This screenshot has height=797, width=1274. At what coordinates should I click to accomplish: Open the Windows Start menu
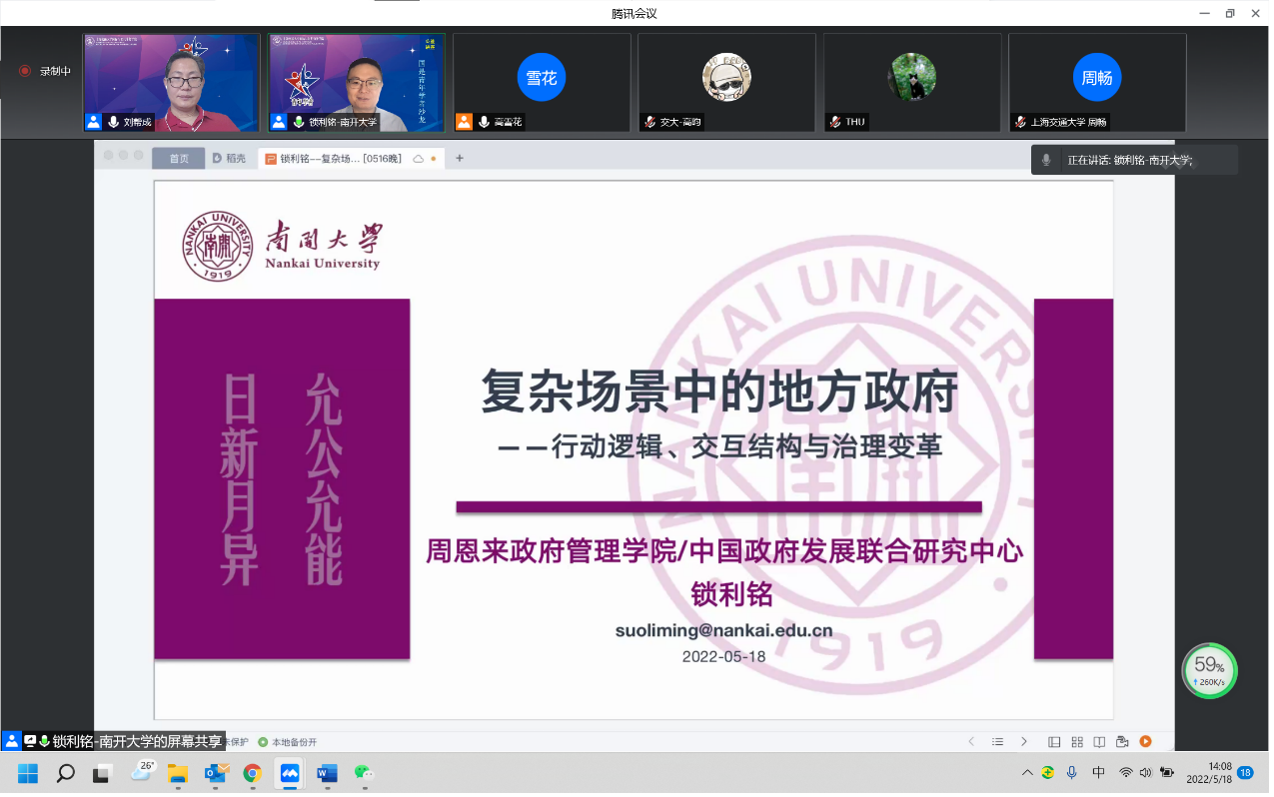pyautogui.click(x=28, y=773)
